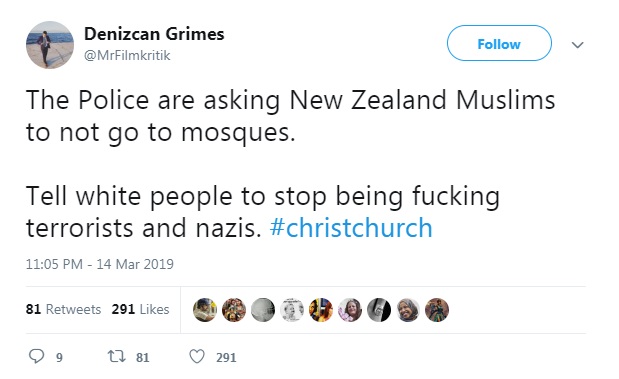
Task: Click the second liker avatar
Action: pos(234,310)
